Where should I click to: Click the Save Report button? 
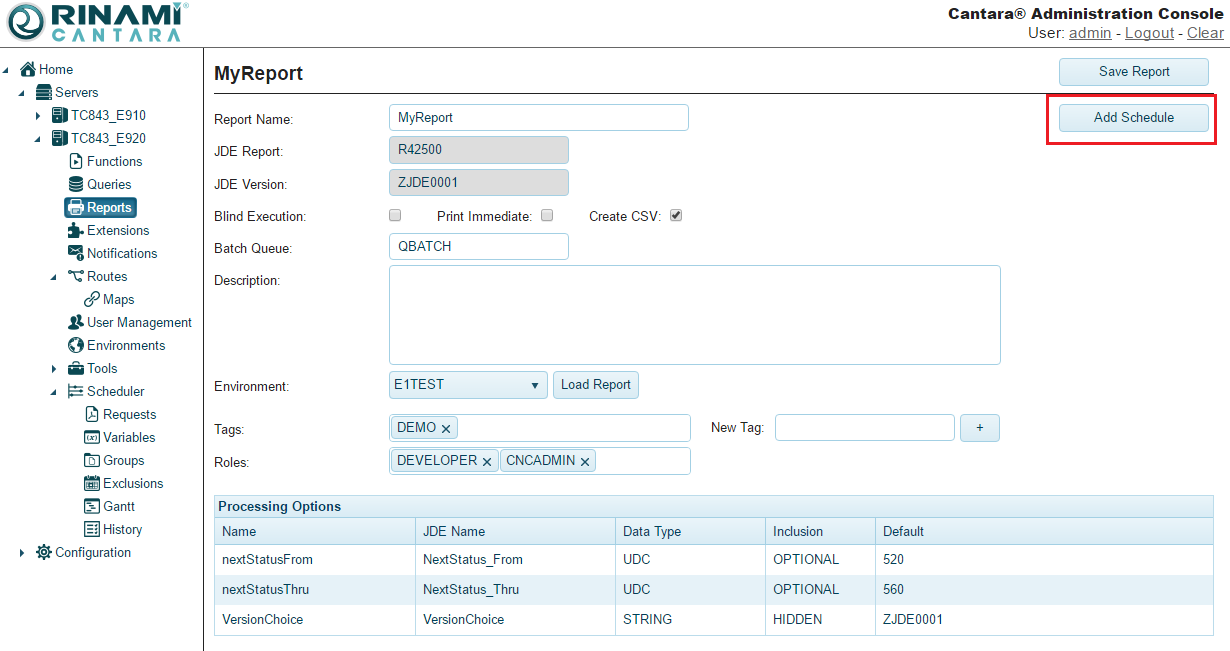1133,71
